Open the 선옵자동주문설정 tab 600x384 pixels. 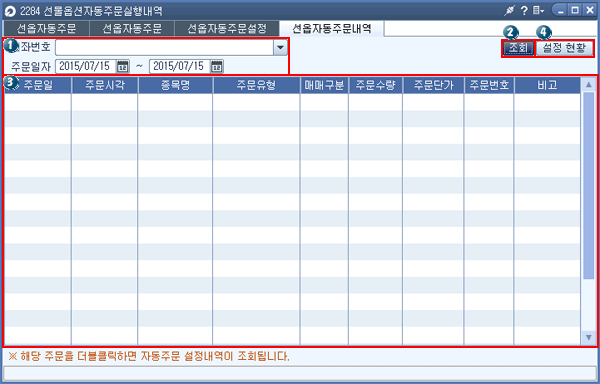point(227,29)
